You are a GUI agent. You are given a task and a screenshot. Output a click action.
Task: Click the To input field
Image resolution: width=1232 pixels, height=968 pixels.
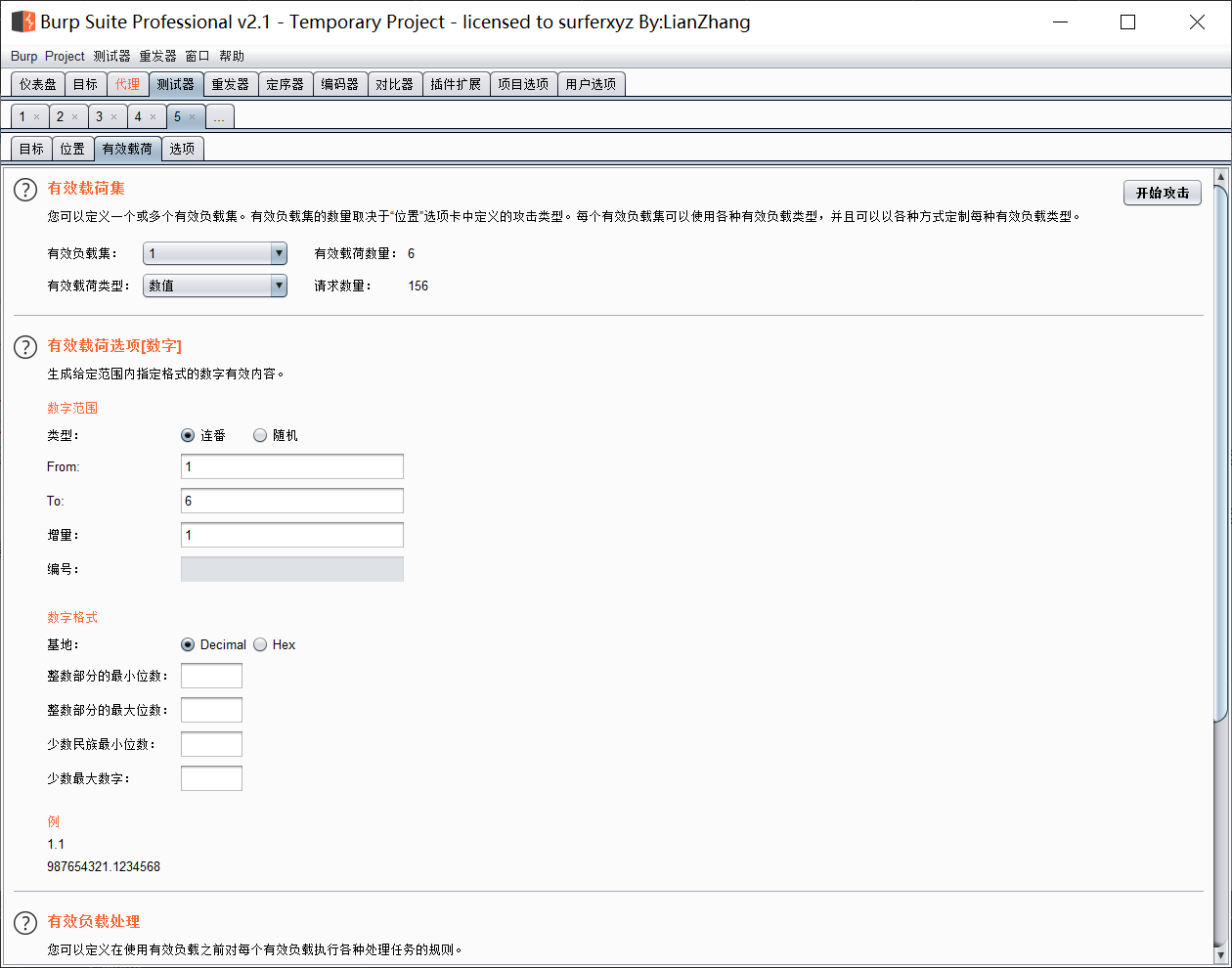pyautogui.click(x=292, y=501)
